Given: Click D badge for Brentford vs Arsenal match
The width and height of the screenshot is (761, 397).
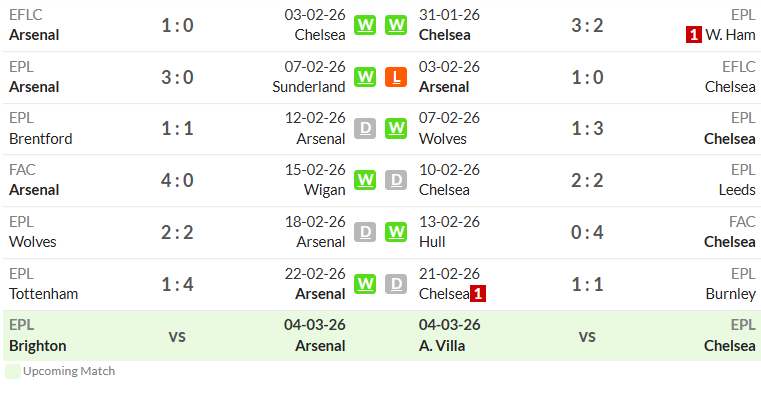Looking at the screenshot, I should click(x=365, y=129).
